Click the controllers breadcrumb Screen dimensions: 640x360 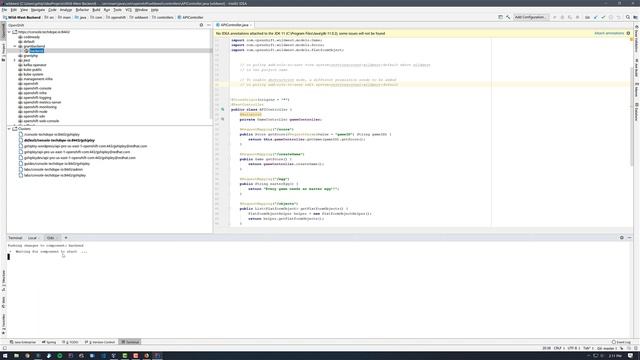coord(162,18)
